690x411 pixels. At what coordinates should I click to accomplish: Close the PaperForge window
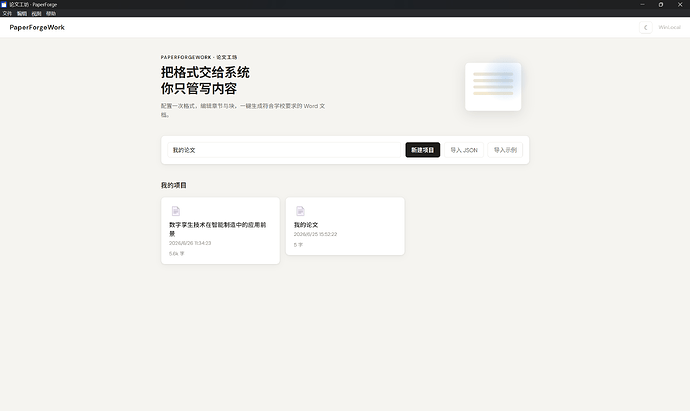tap(679, 4)
